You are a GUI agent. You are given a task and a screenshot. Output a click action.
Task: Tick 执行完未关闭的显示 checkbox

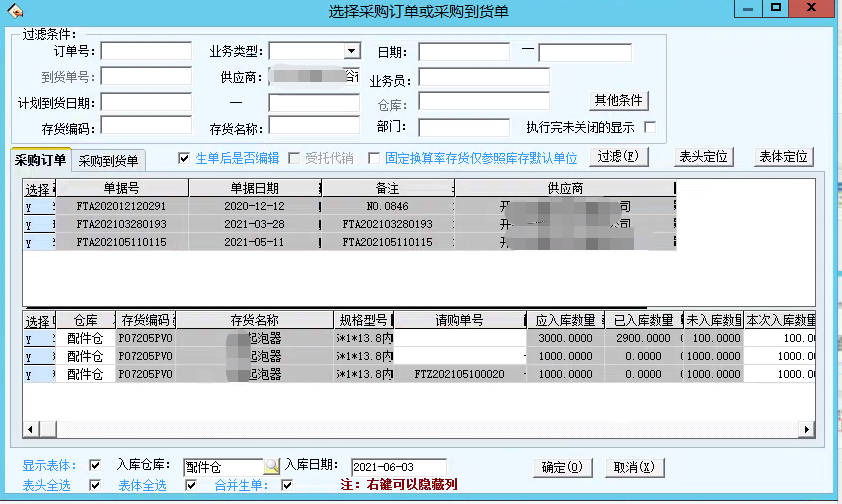click(650, 127)
